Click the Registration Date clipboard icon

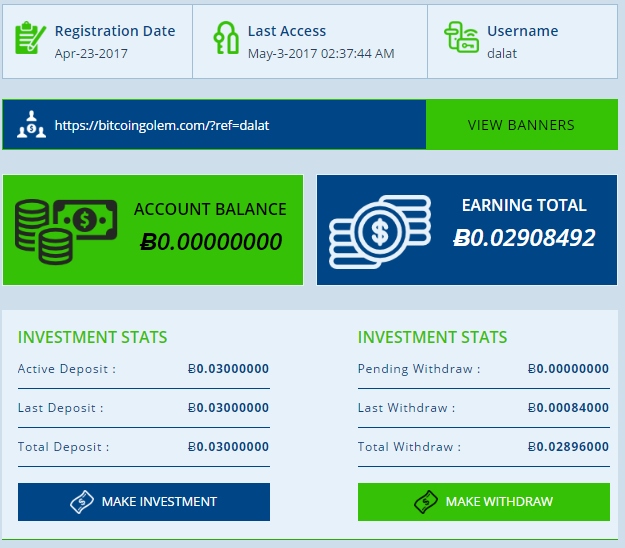(x=30, y=38)
